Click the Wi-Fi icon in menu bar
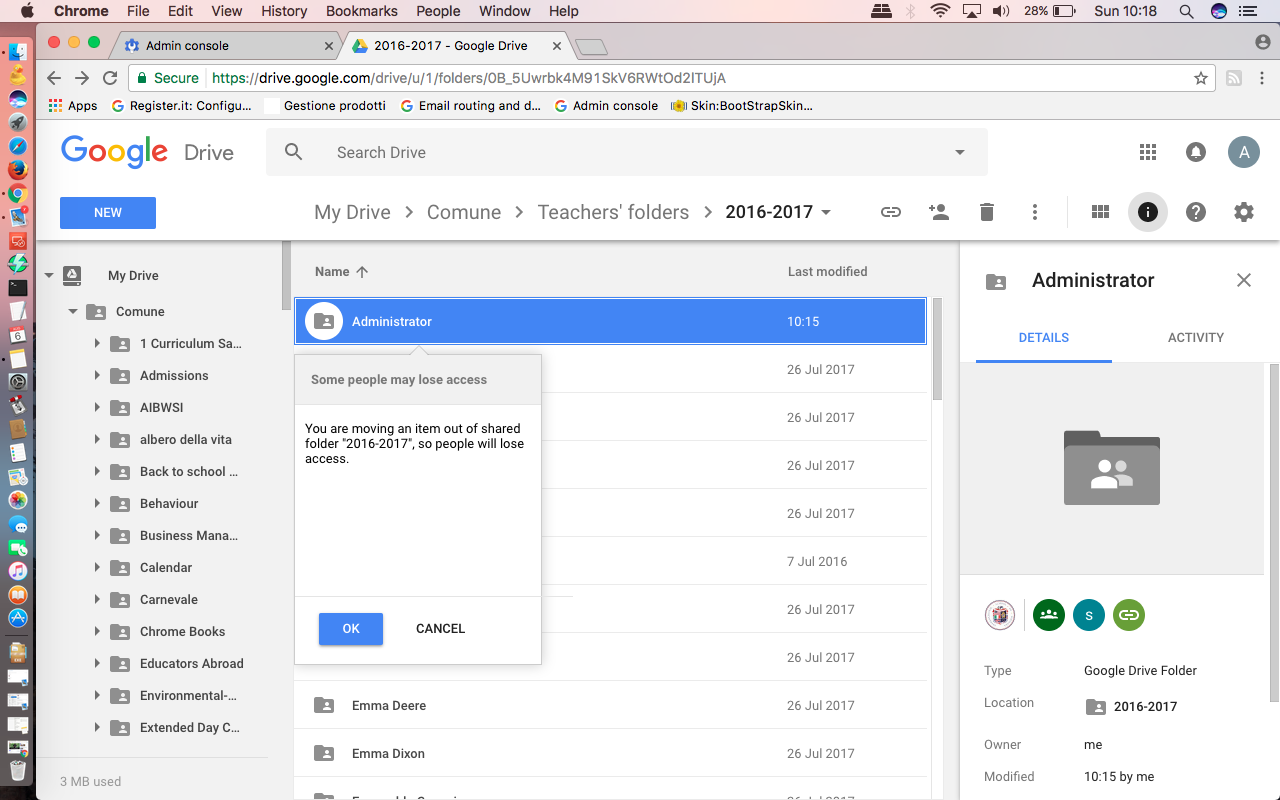Screen dimensions: 1280x800 click(940, 11)
